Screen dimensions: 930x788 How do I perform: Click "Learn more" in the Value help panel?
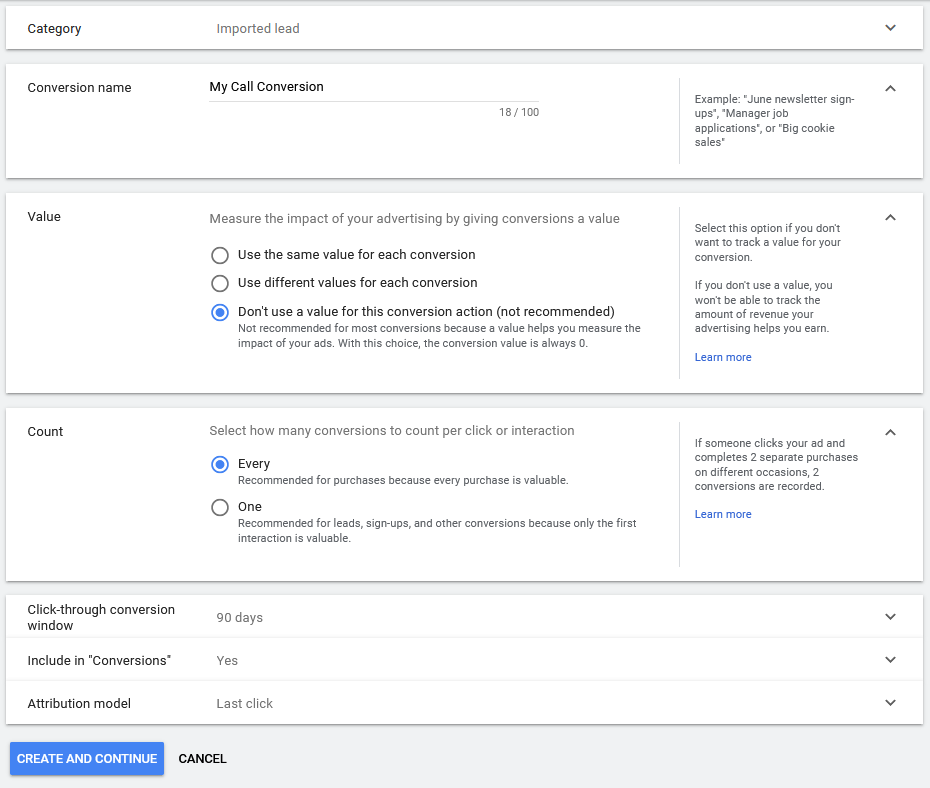723,357
